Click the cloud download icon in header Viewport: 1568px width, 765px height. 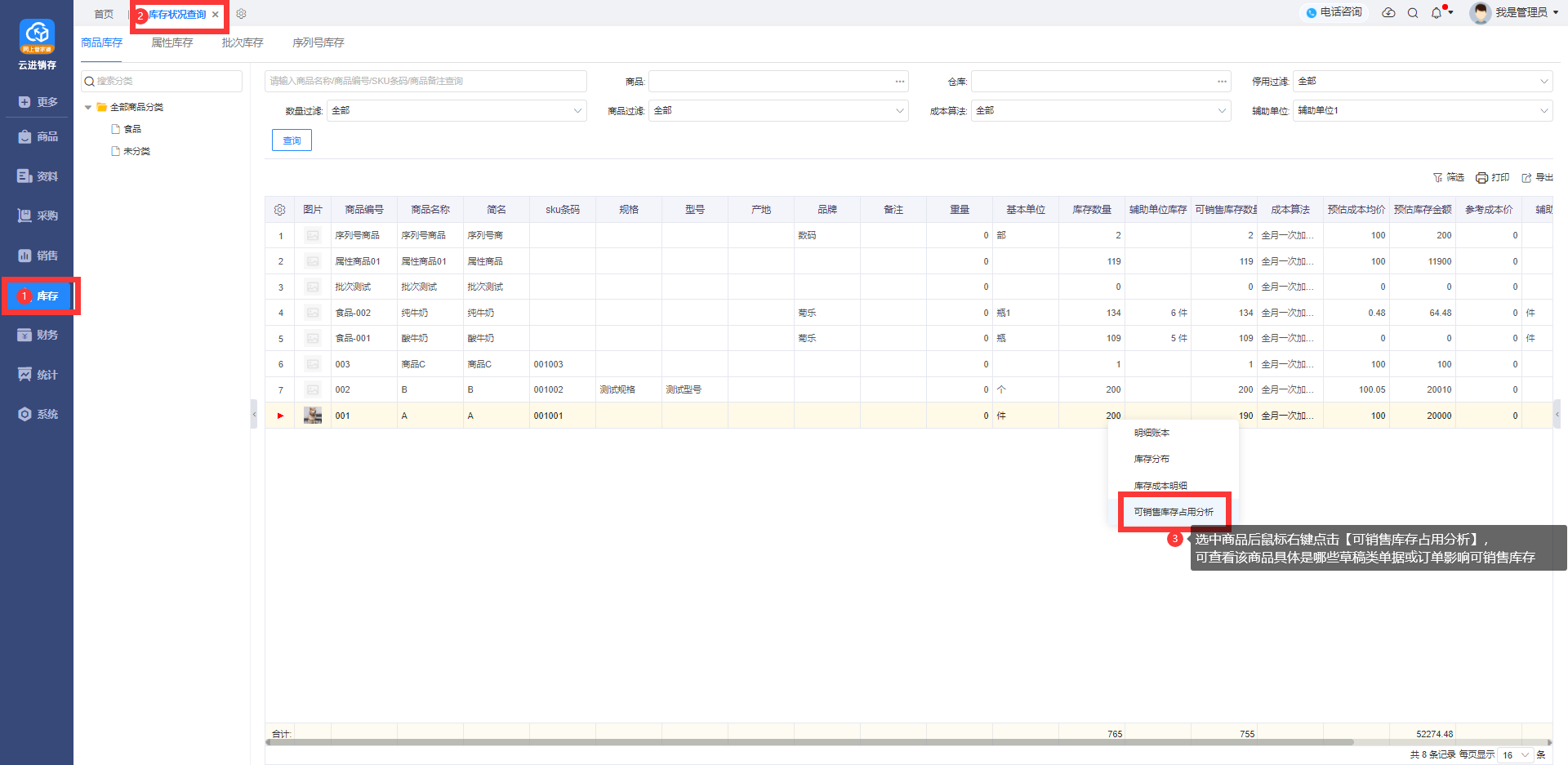(1388, 13)
